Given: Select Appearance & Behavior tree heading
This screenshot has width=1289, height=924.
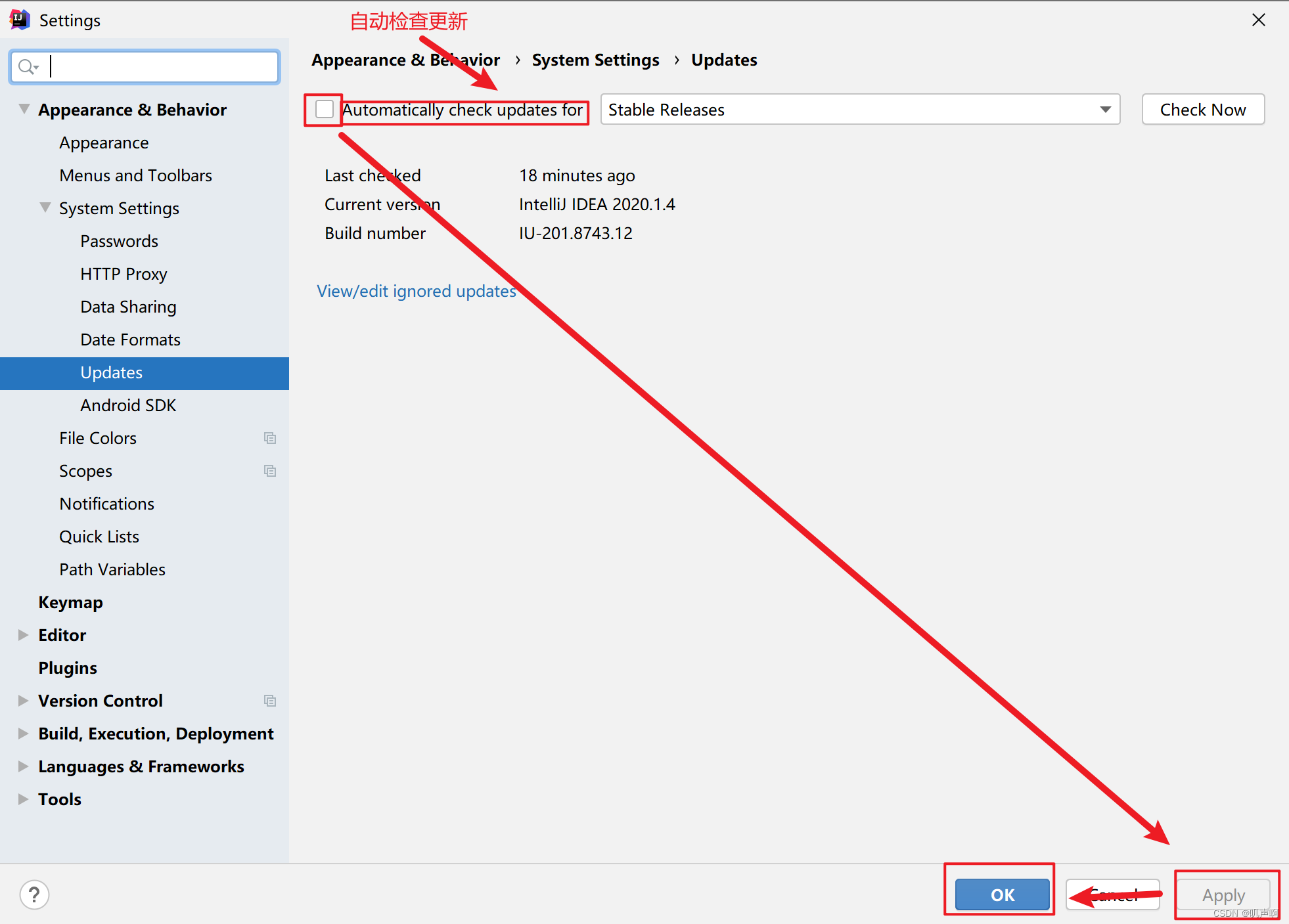Looking at the screenshot, I should [132, 110].
